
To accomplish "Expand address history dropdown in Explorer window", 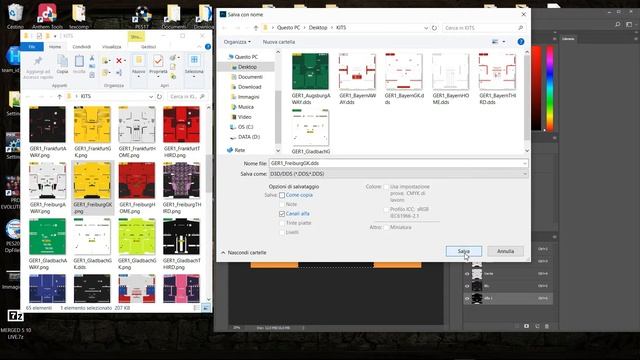I will pyautogui.click(x=151, y=96).
